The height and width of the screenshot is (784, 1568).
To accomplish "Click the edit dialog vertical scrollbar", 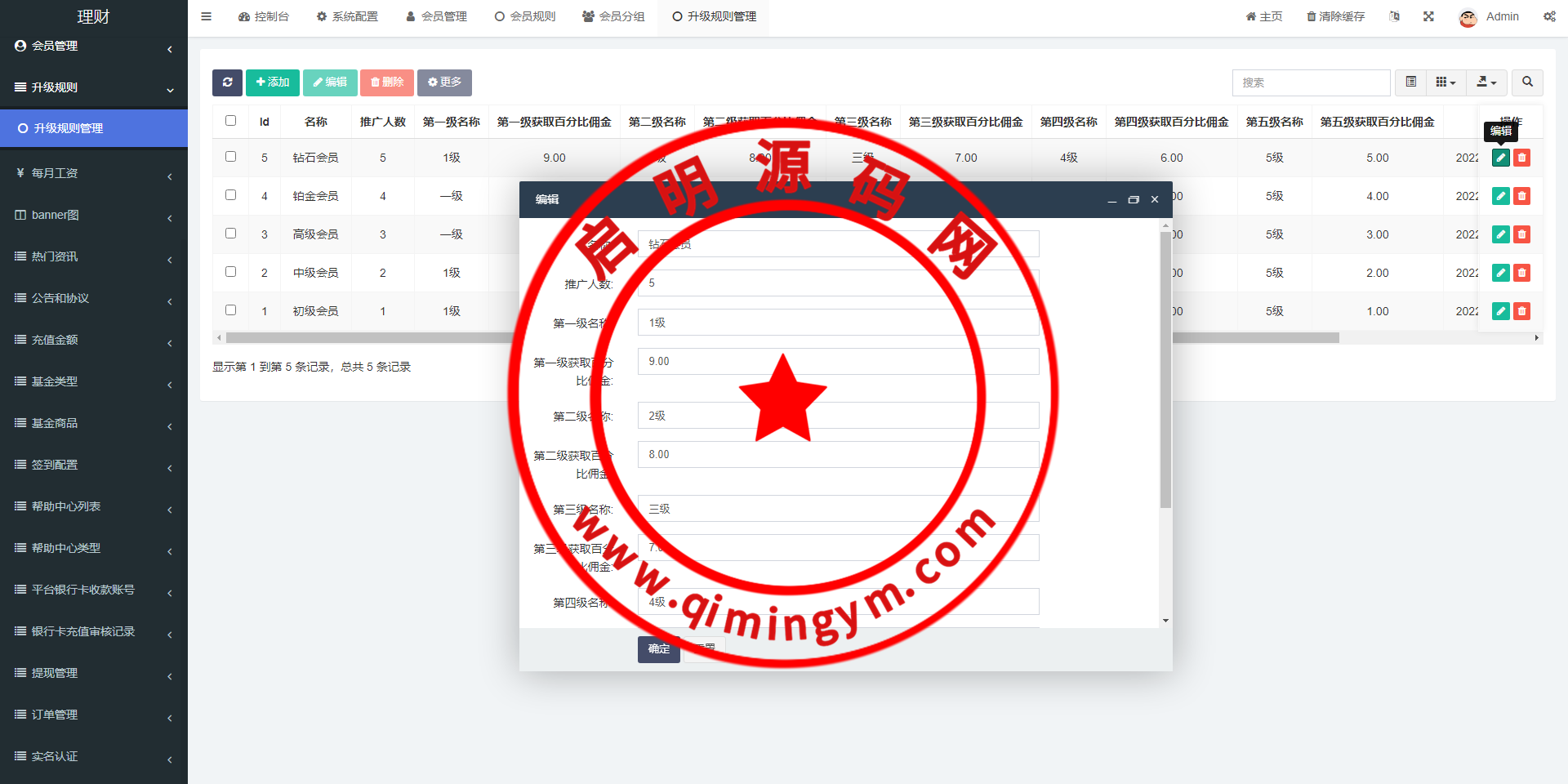I will (x=1165, y=367).
